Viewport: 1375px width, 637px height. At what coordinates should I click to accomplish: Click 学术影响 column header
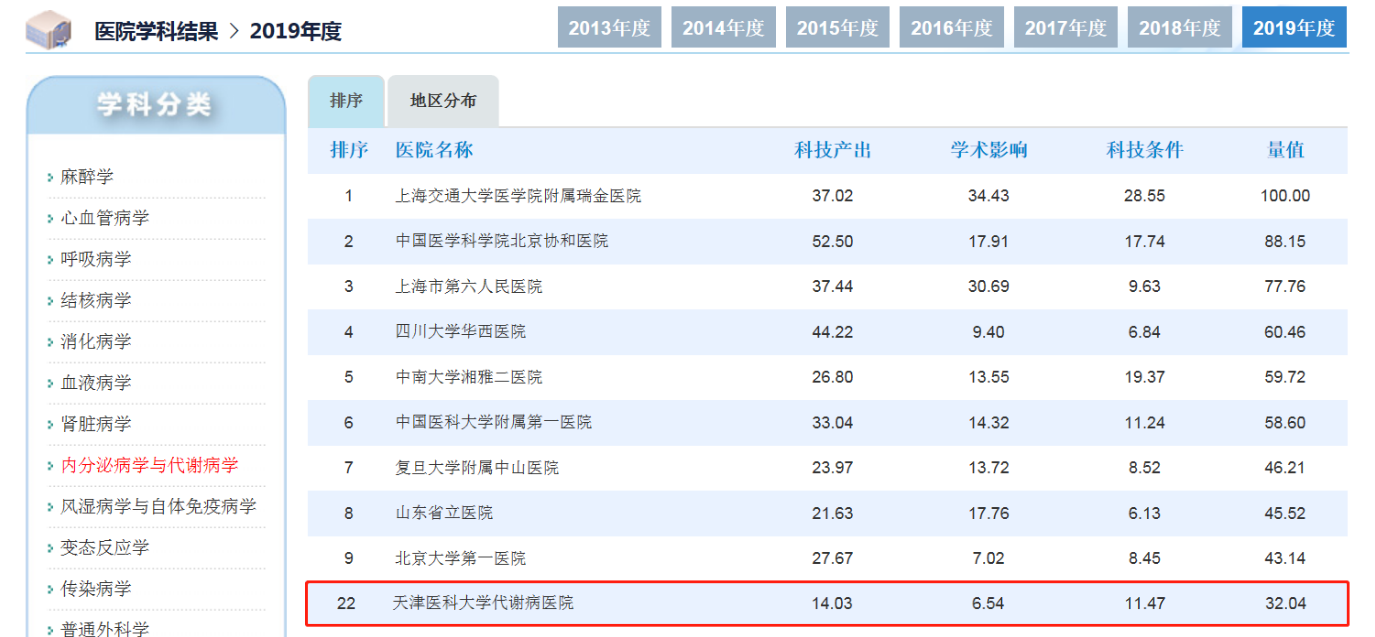click(x=989, y=150)
